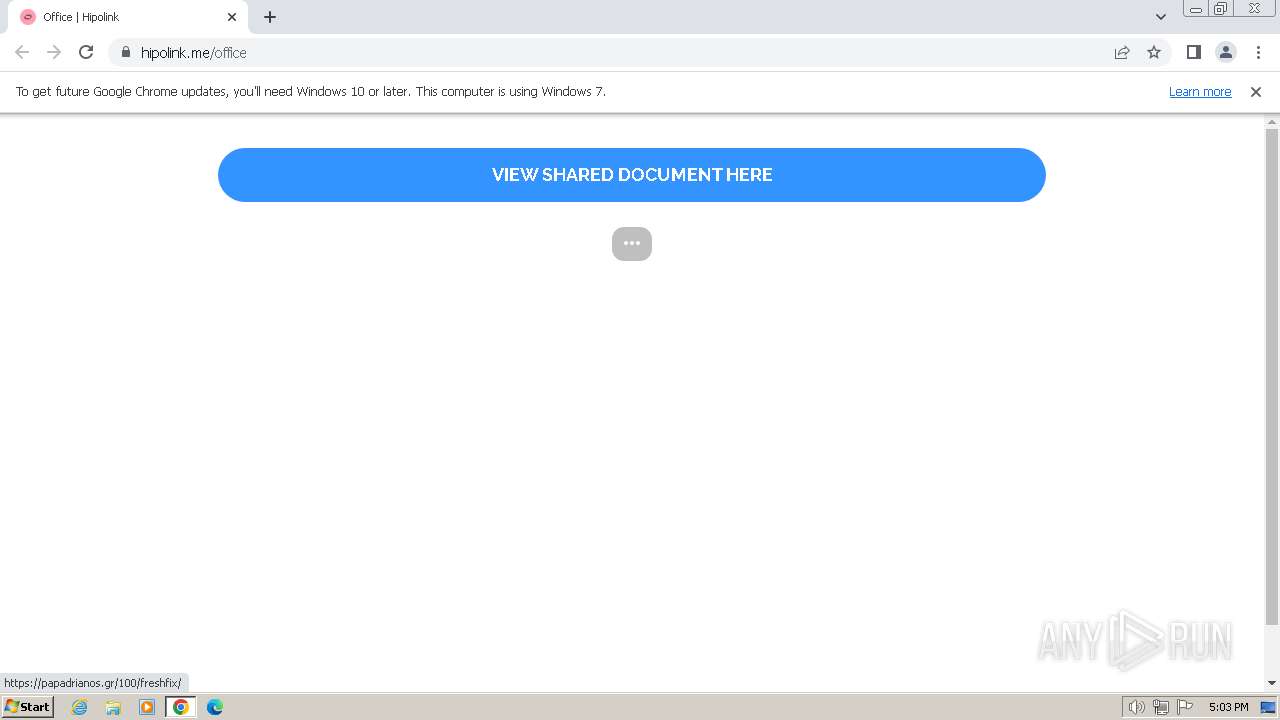
Task: Close the Chrome window
Action: (1254, 9)
